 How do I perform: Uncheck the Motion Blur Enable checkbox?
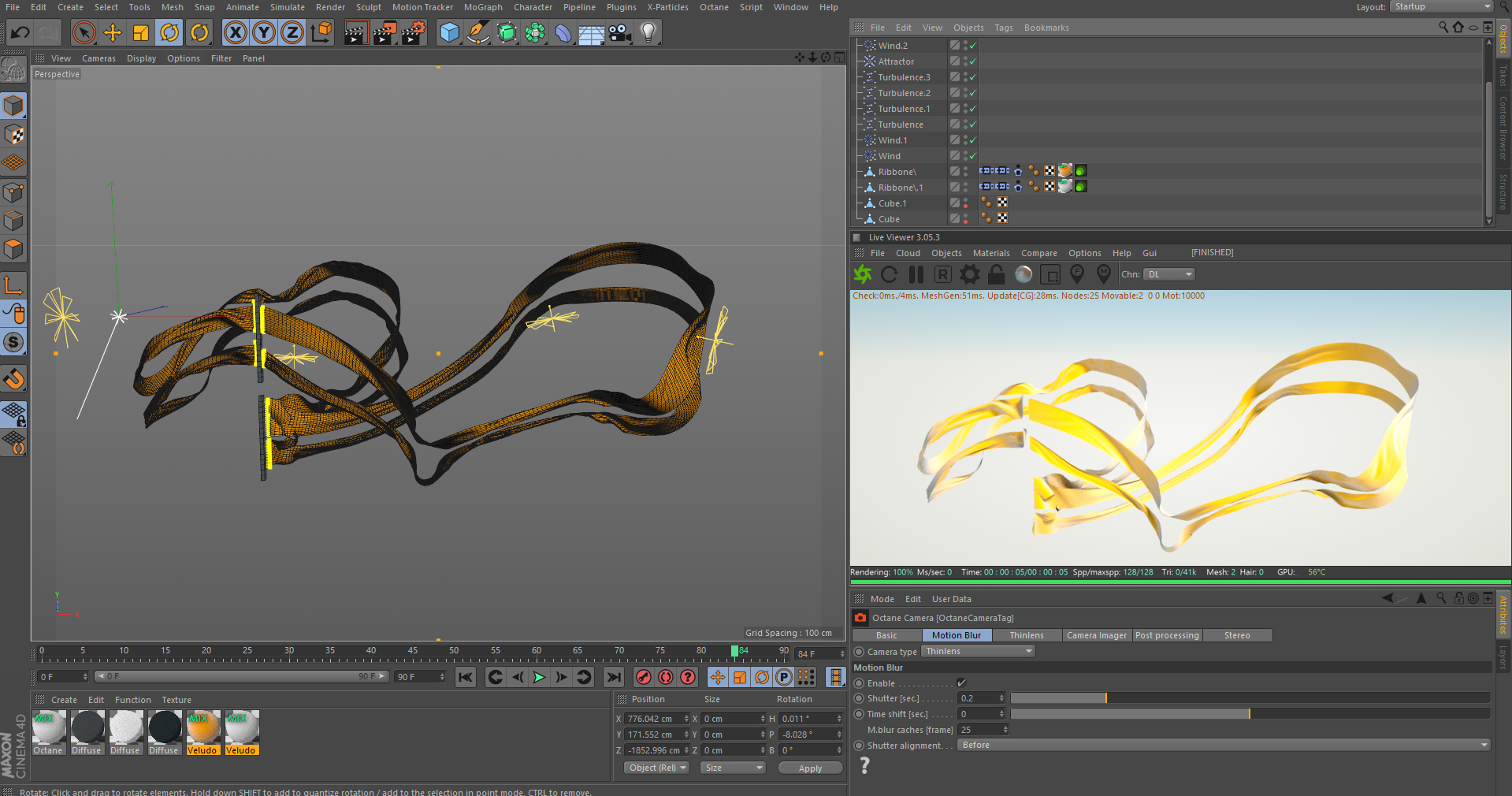point(961,683)
